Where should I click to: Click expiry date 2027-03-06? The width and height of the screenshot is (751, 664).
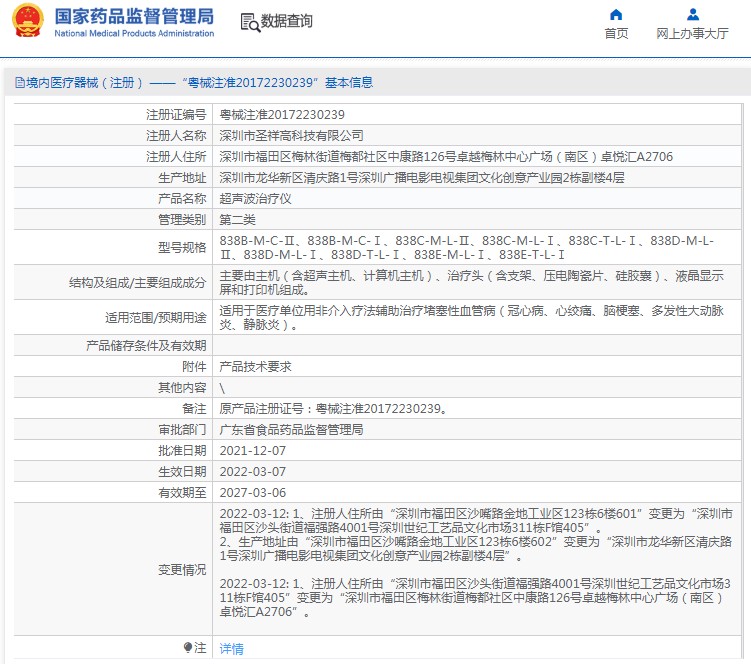(x=252, y=493)
